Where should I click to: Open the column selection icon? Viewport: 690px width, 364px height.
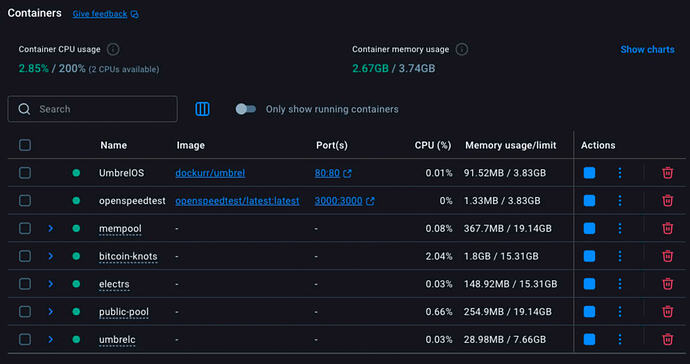[202, 109]
